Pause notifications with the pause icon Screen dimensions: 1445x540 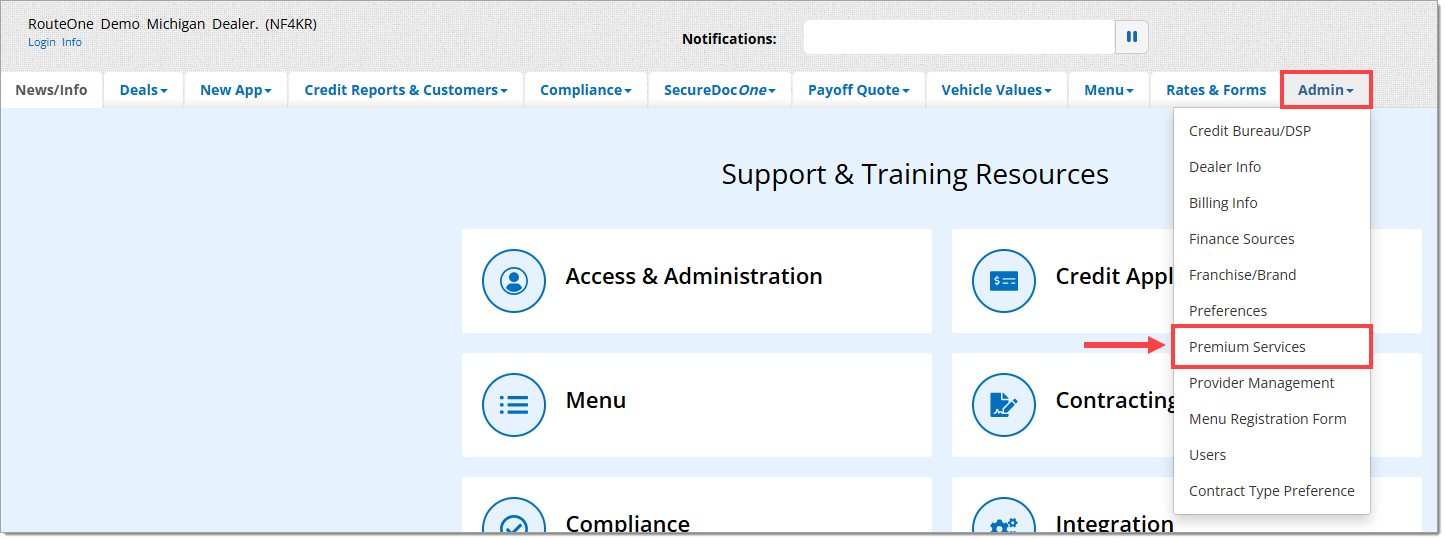click(1132, 37)
